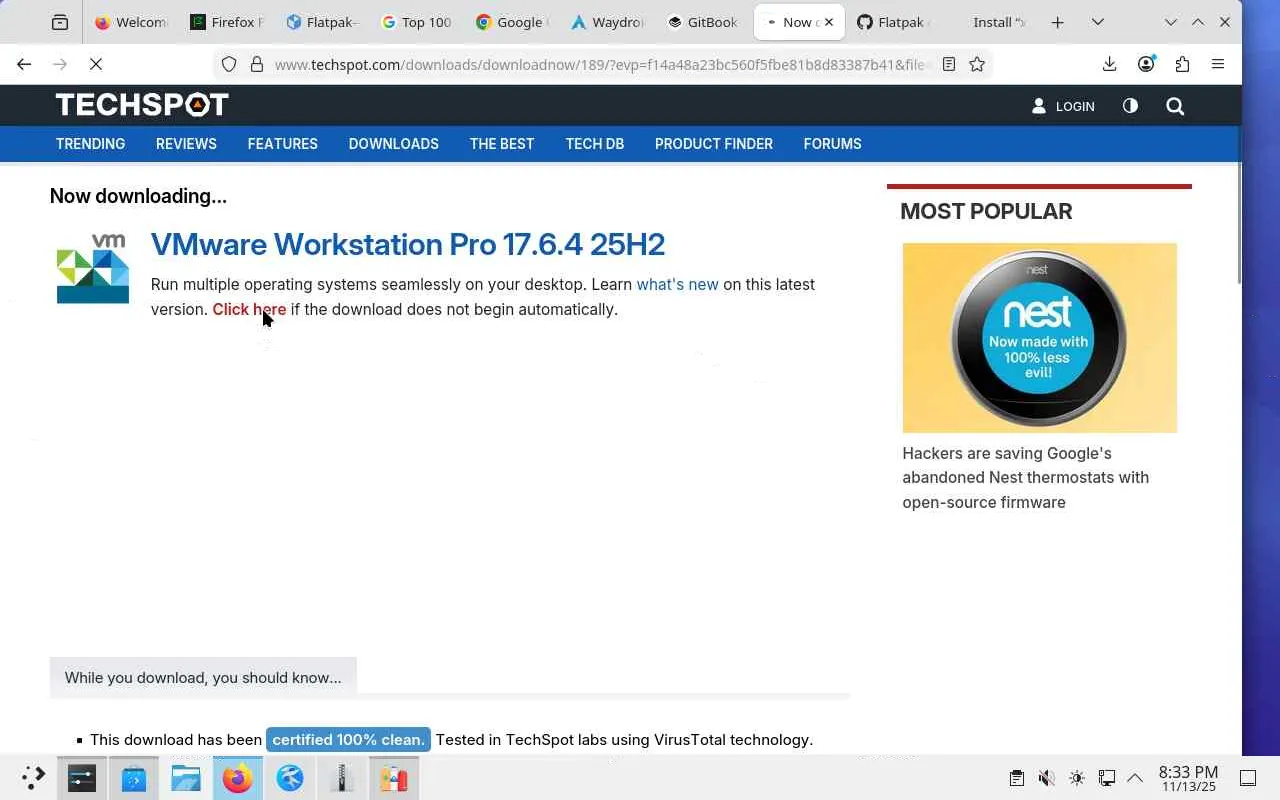Image resolution: width=1280 pixels, height=800 pixels.
Task: Open the network connections tray icon
Action: pos(1106,778)
